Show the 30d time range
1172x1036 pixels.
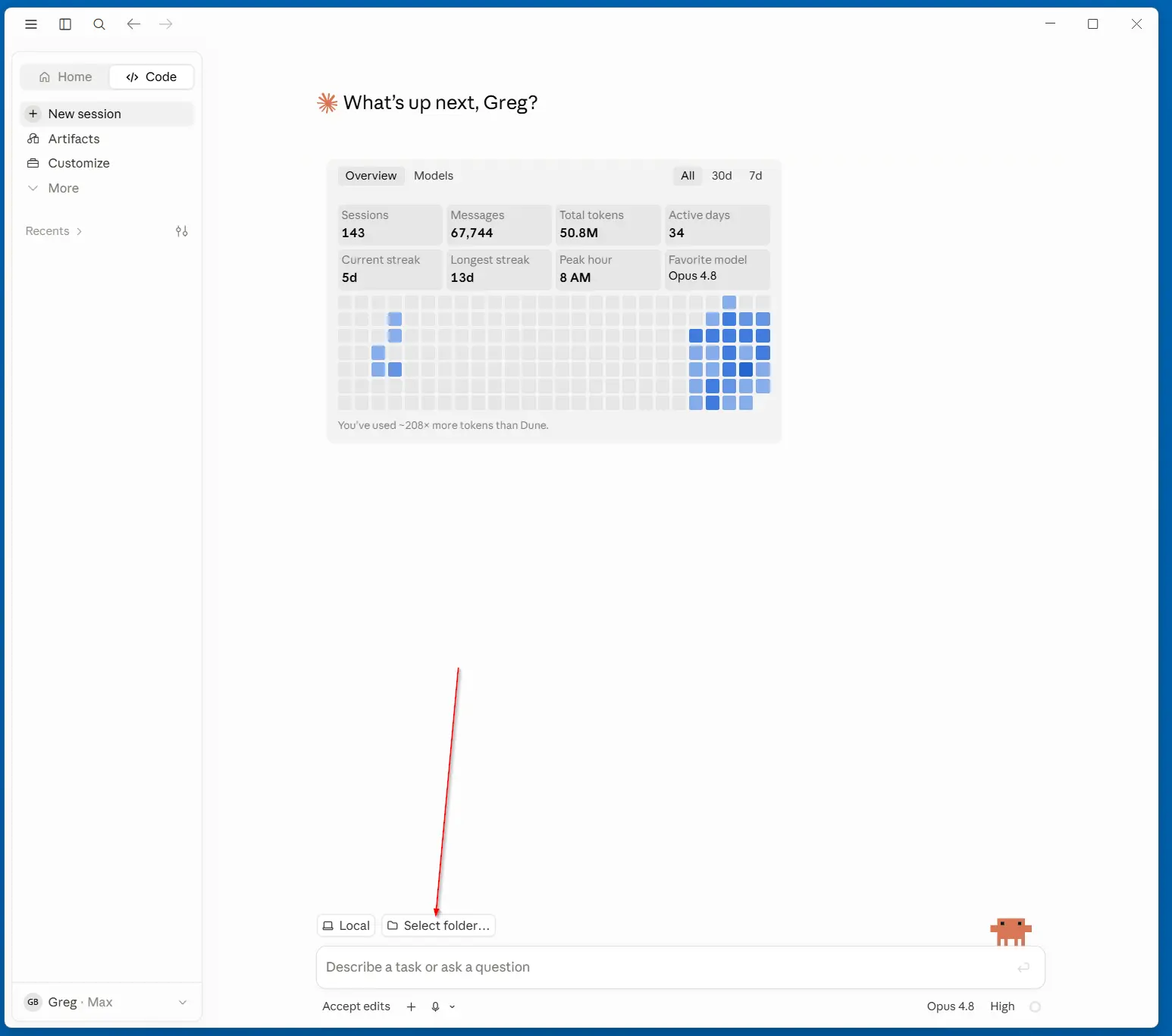(722, 176)
